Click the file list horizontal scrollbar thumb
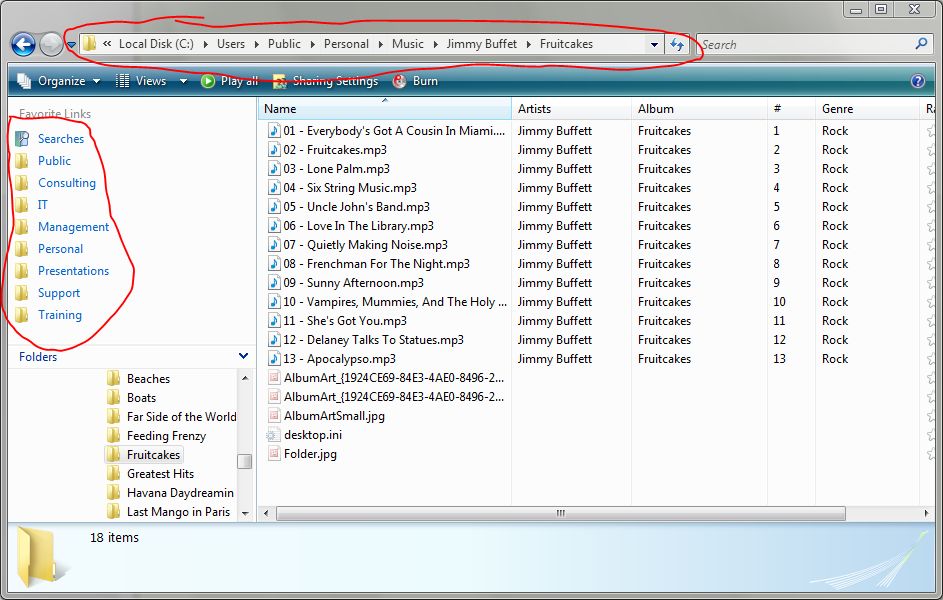This screenshot has height=600, width=943. click(x=561, y=513)
